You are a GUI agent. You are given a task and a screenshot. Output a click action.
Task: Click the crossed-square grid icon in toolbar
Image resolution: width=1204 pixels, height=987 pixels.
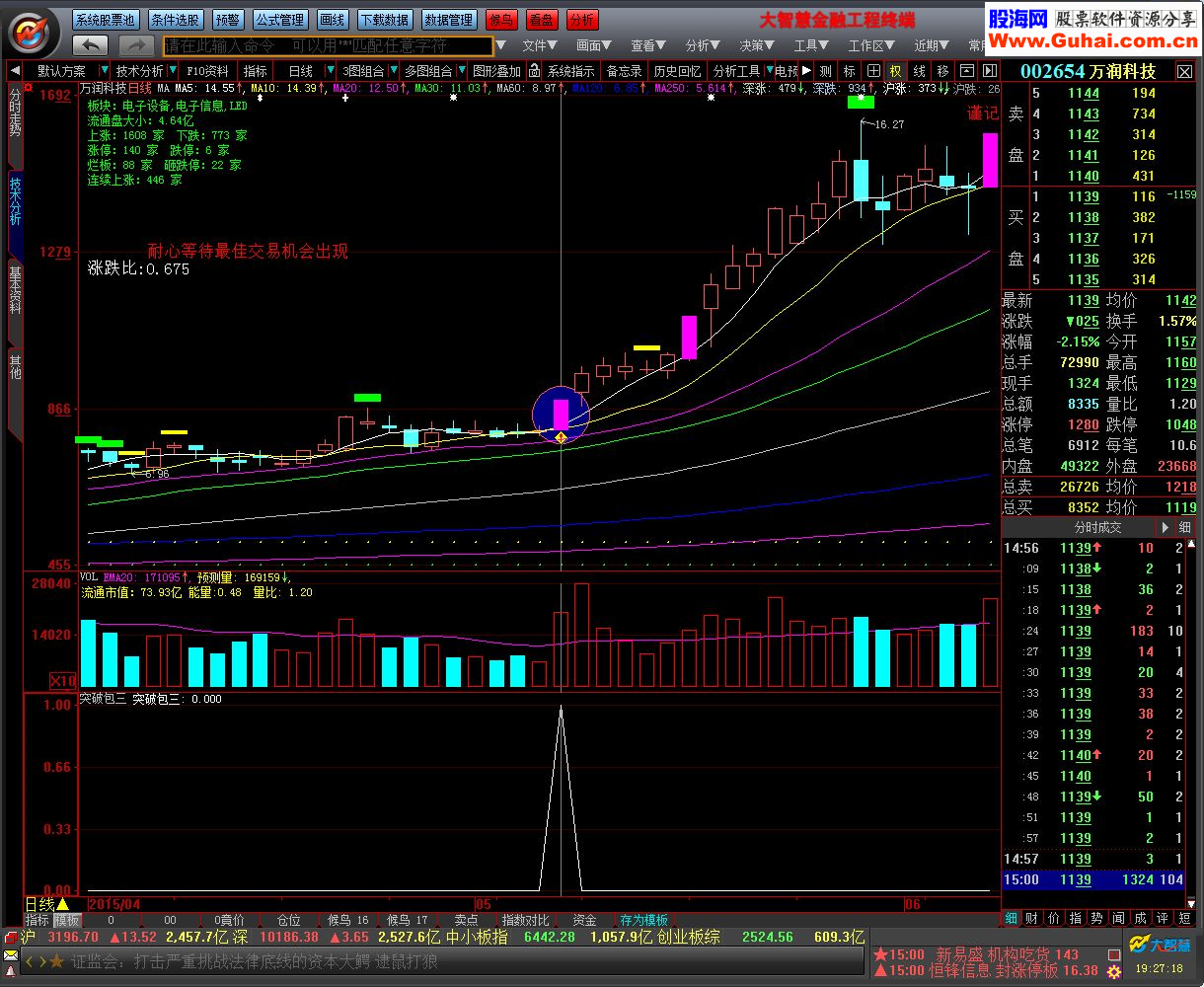[x=873, y=71]
